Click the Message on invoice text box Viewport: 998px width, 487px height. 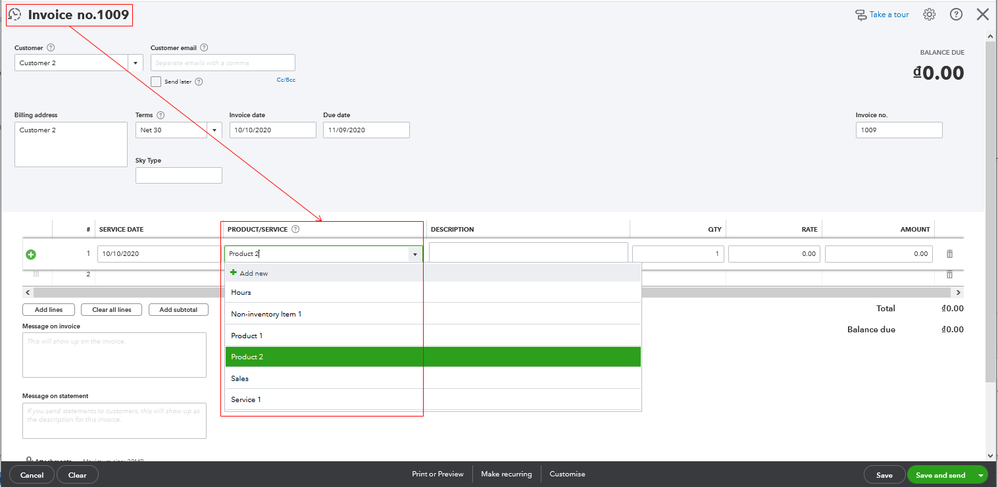click(x=115, y=355)
